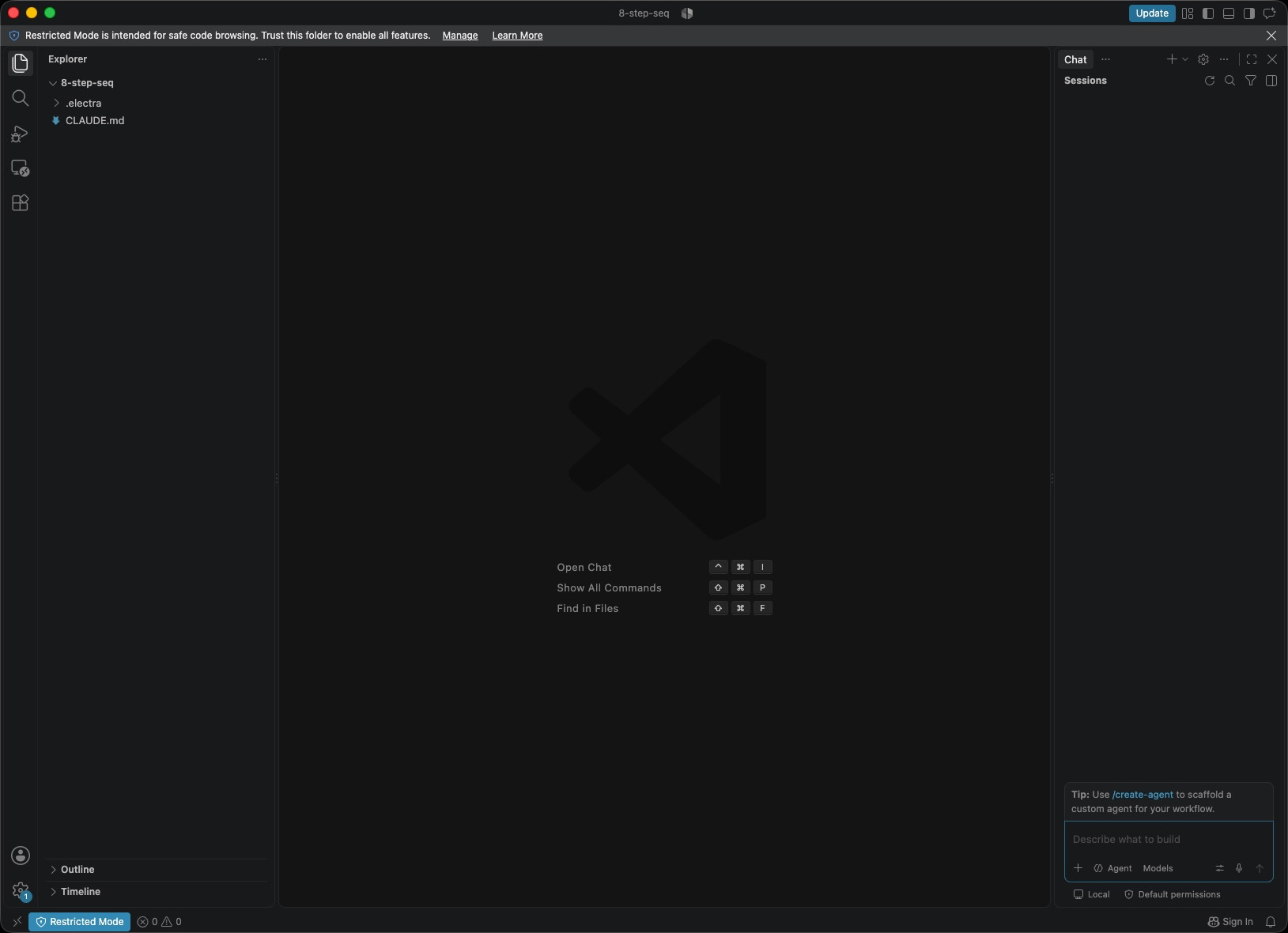1288x933 pixels.
Task: Click the icon beside the 8-step-seq title
Action: click(687, 13)
